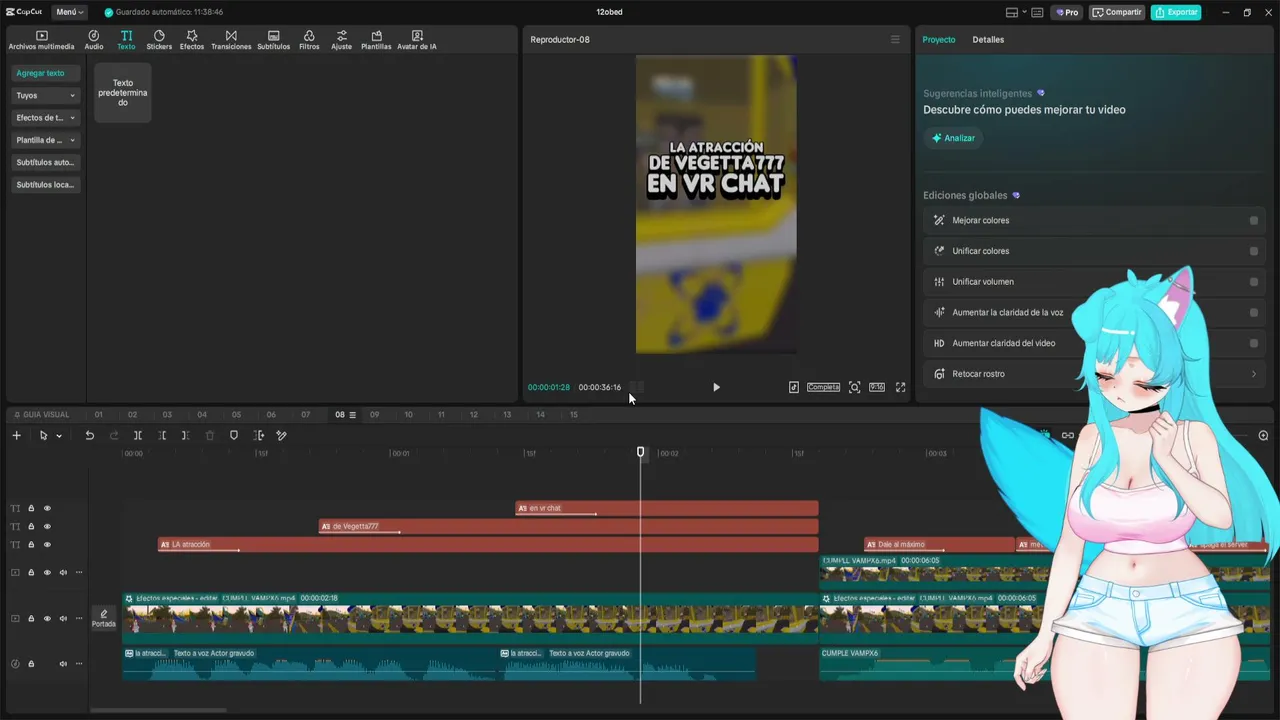Add a marker with the shield icon
The height and width of the screenshot is (720, 1280).
point(234,435)
